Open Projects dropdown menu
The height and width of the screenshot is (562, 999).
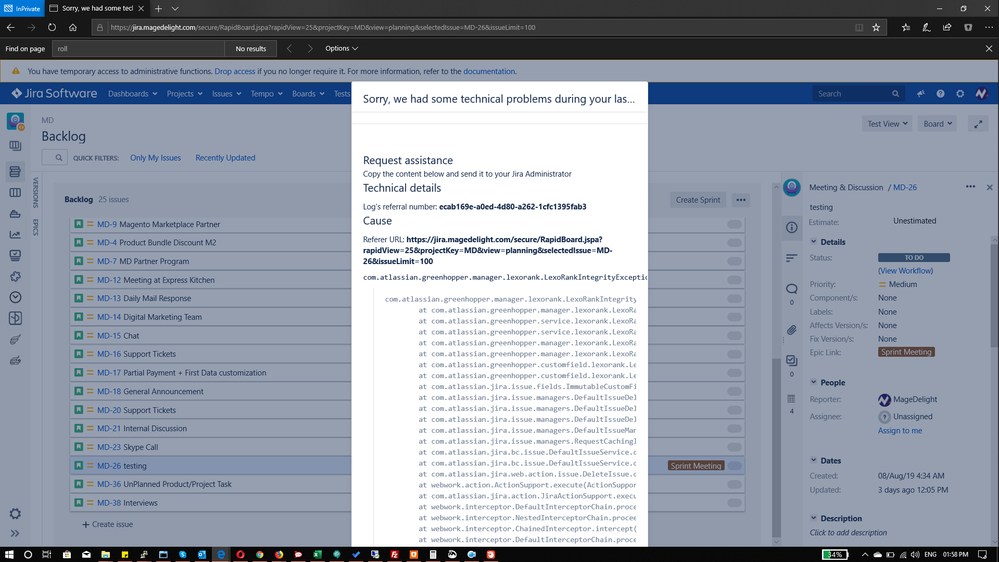(x=185, y=94)
